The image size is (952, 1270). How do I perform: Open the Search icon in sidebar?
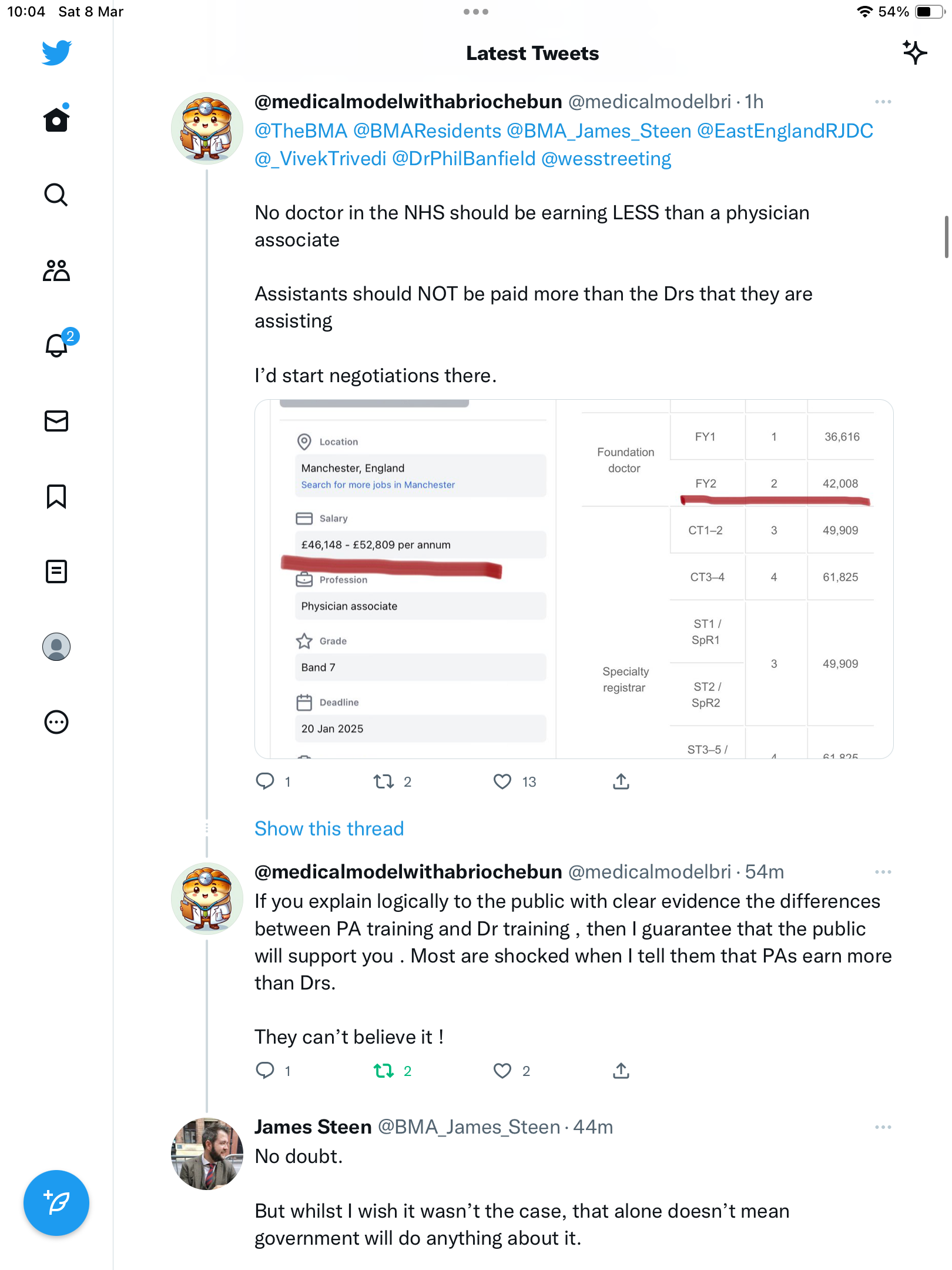[56, 195]
